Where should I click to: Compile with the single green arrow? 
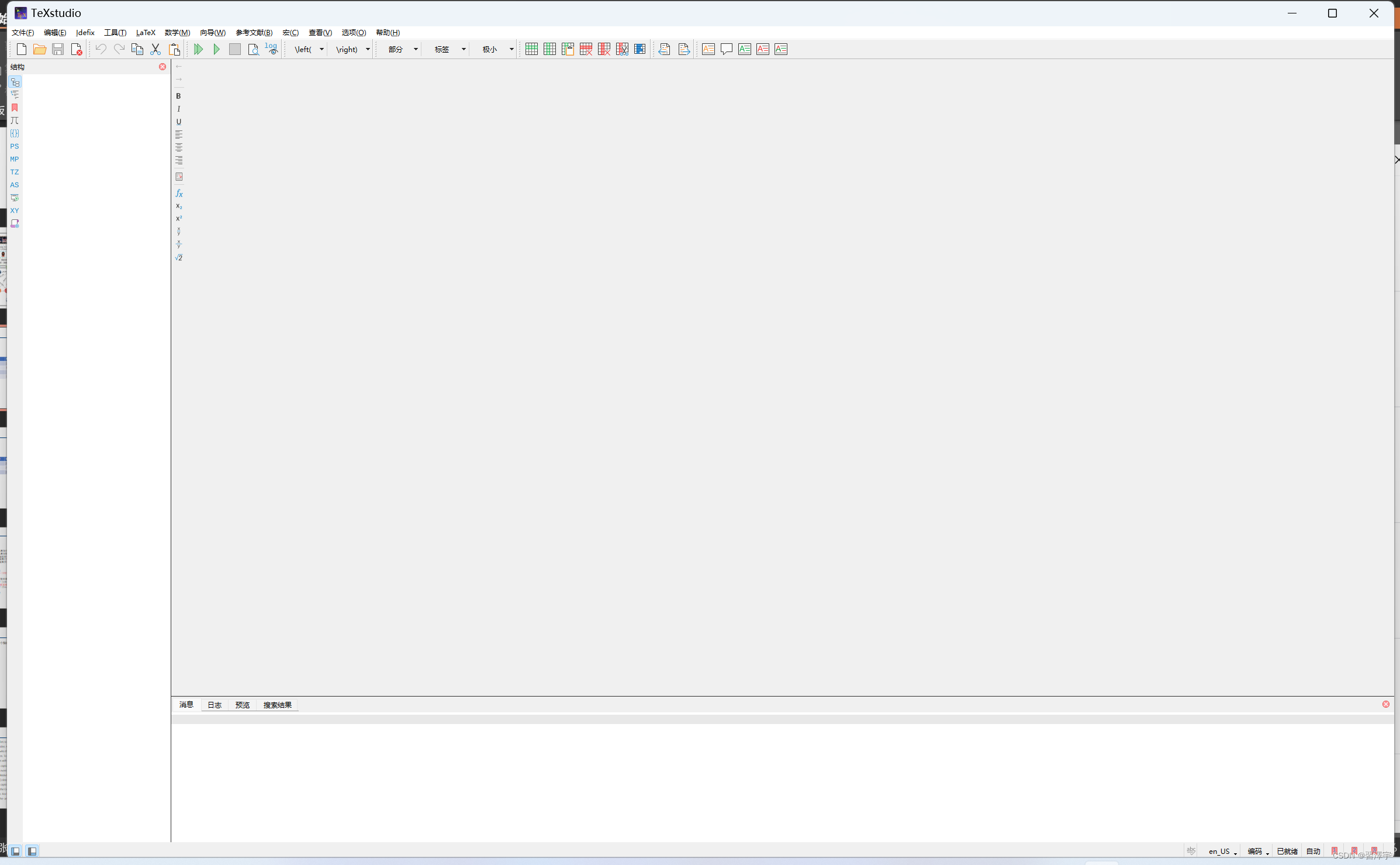216,49
